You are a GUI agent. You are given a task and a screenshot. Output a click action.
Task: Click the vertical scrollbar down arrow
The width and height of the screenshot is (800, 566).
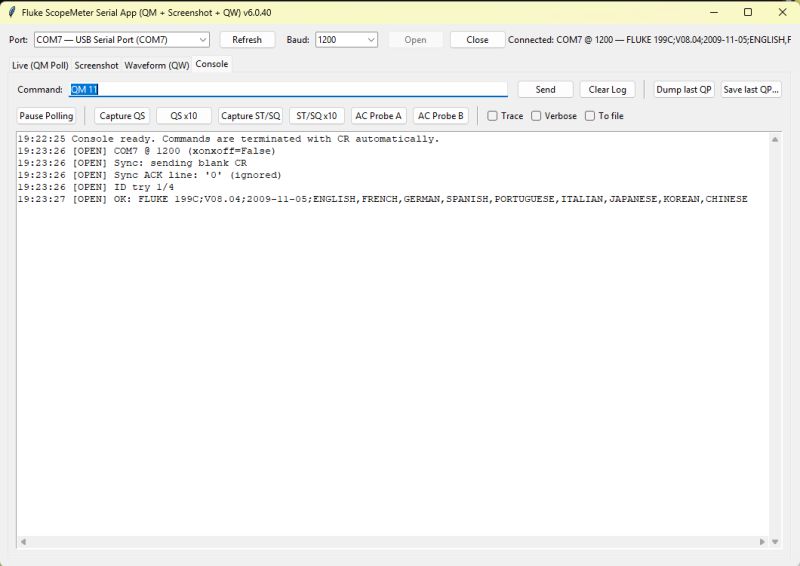(775, 542)
